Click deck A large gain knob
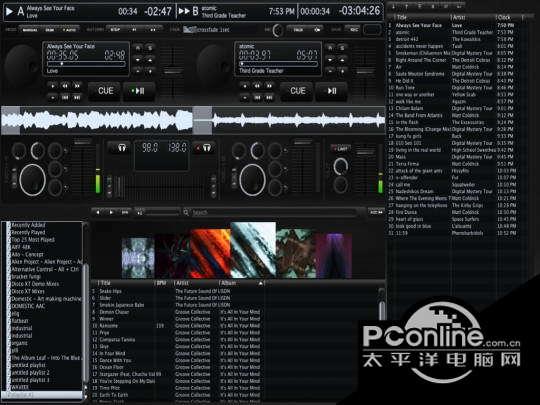540x405 pixels. point(32,180)
